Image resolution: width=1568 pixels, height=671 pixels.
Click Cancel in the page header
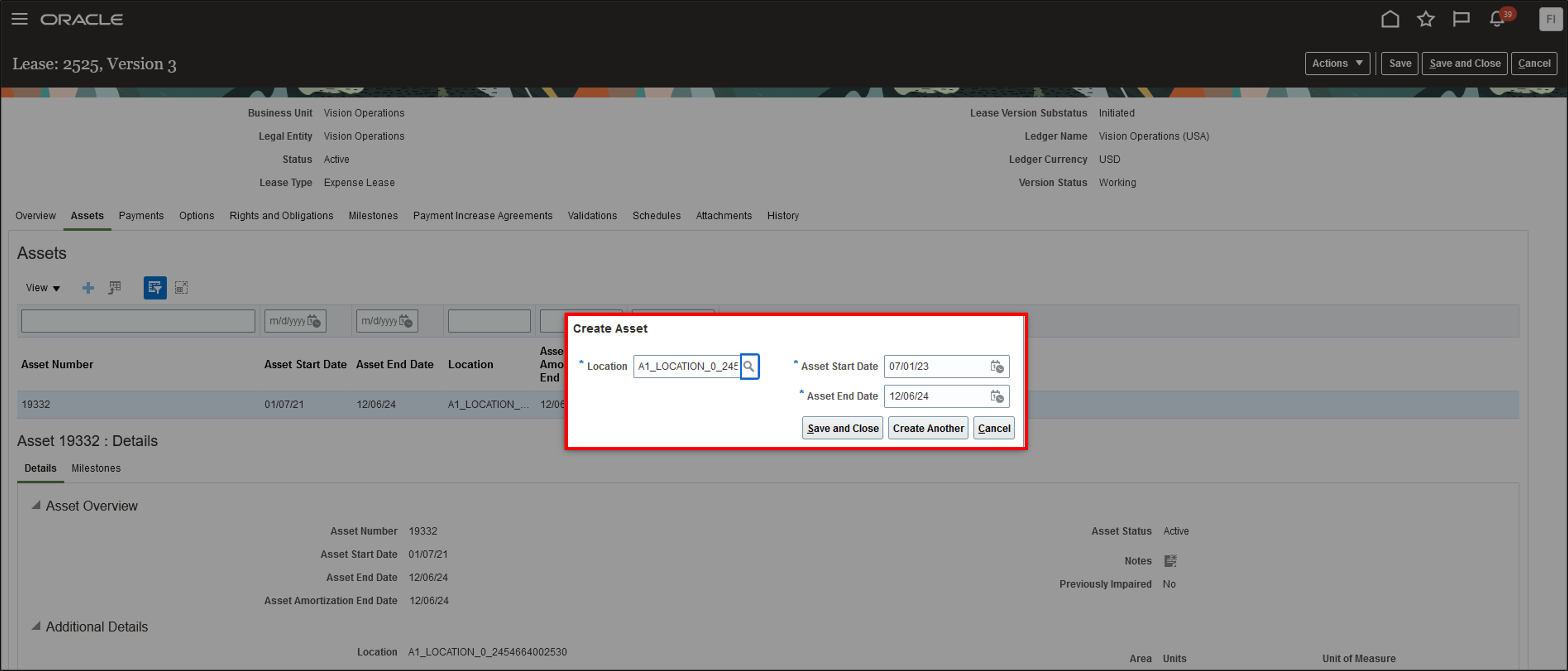coord(1534,63)
